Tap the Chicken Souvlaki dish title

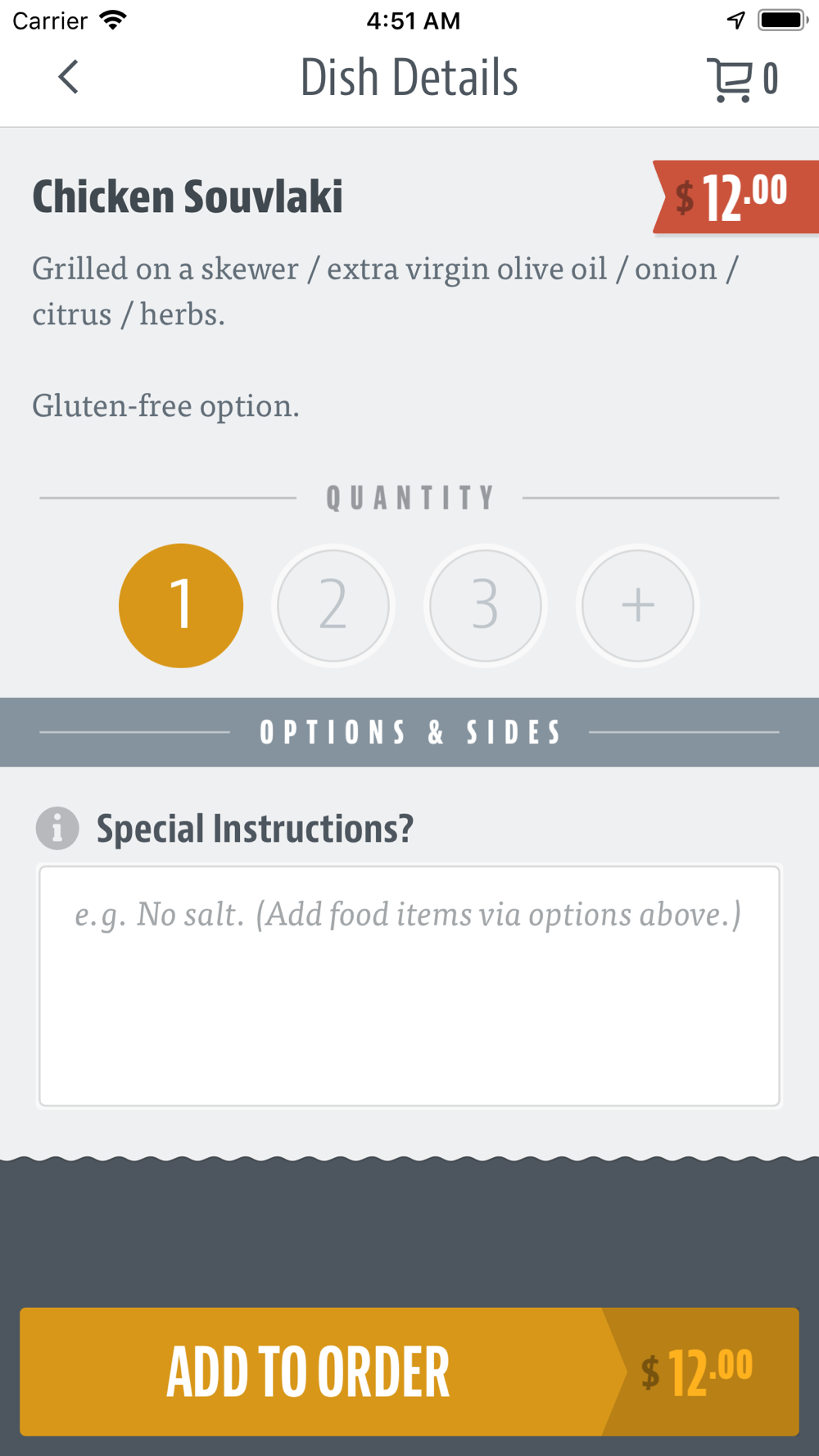coord(188,197)
